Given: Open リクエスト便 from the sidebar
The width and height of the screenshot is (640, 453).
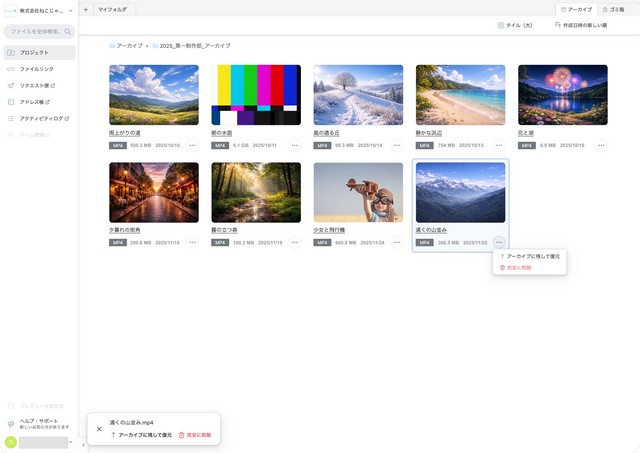Looking at the screenshot, I should click(36, 86).
